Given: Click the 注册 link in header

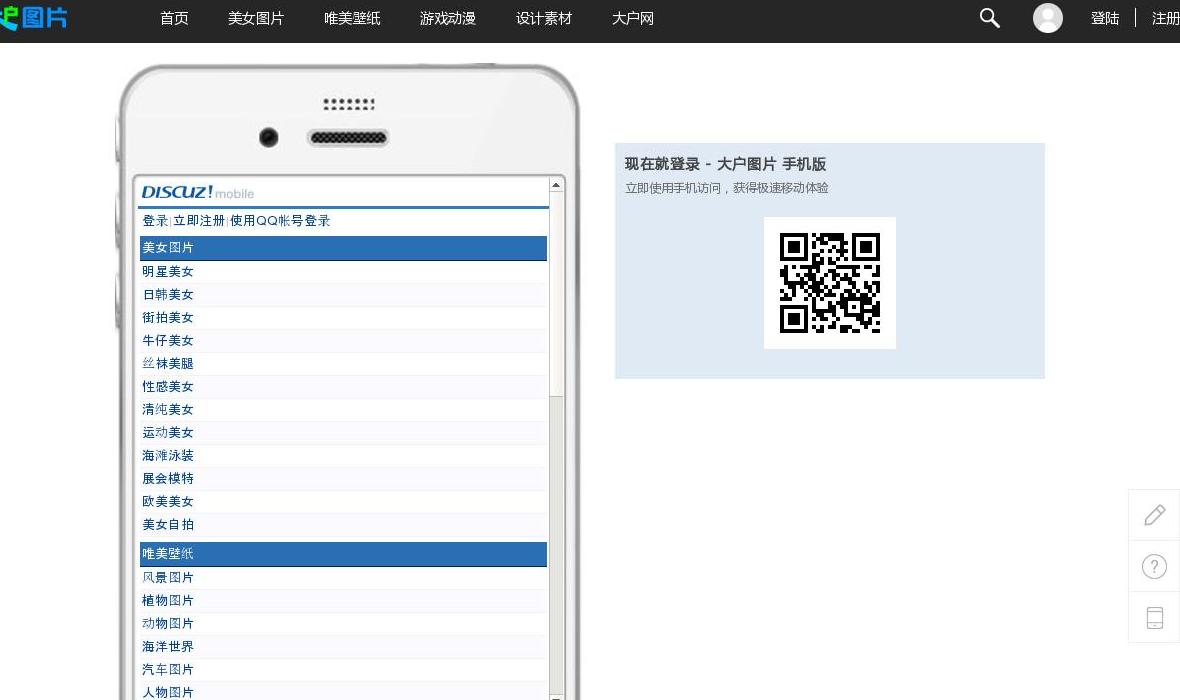Looking at the screenshot, I should click(x=1166, y=18).
